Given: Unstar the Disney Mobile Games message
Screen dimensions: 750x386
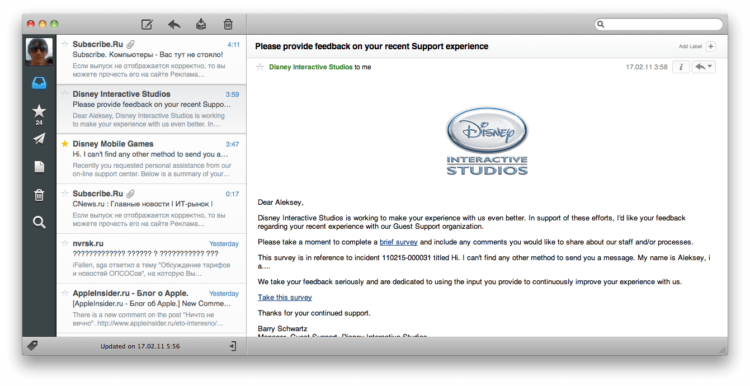Looking at the screenshot, I should 65,143.
